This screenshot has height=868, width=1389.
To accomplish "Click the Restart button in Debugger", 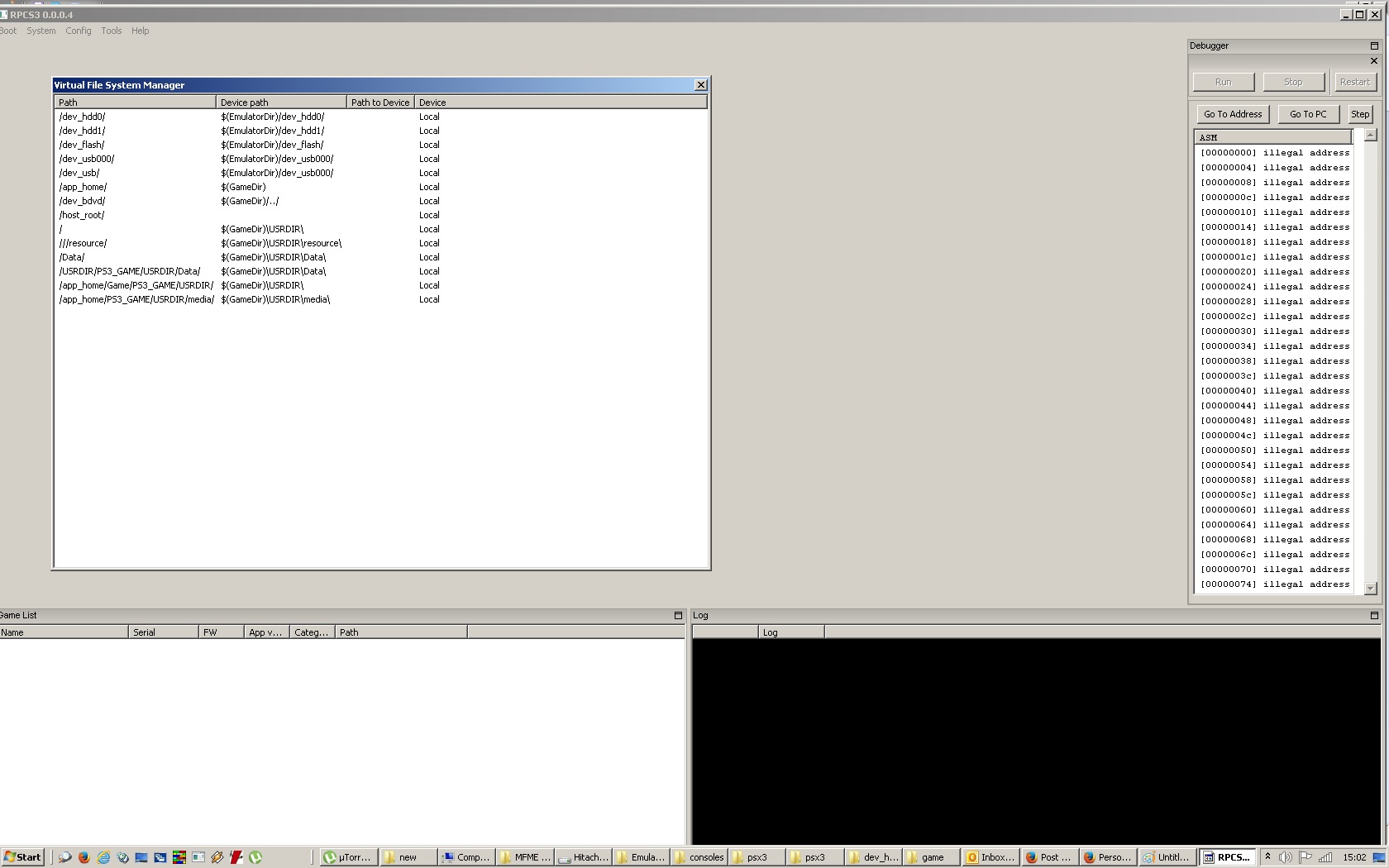I will 1355,82.
